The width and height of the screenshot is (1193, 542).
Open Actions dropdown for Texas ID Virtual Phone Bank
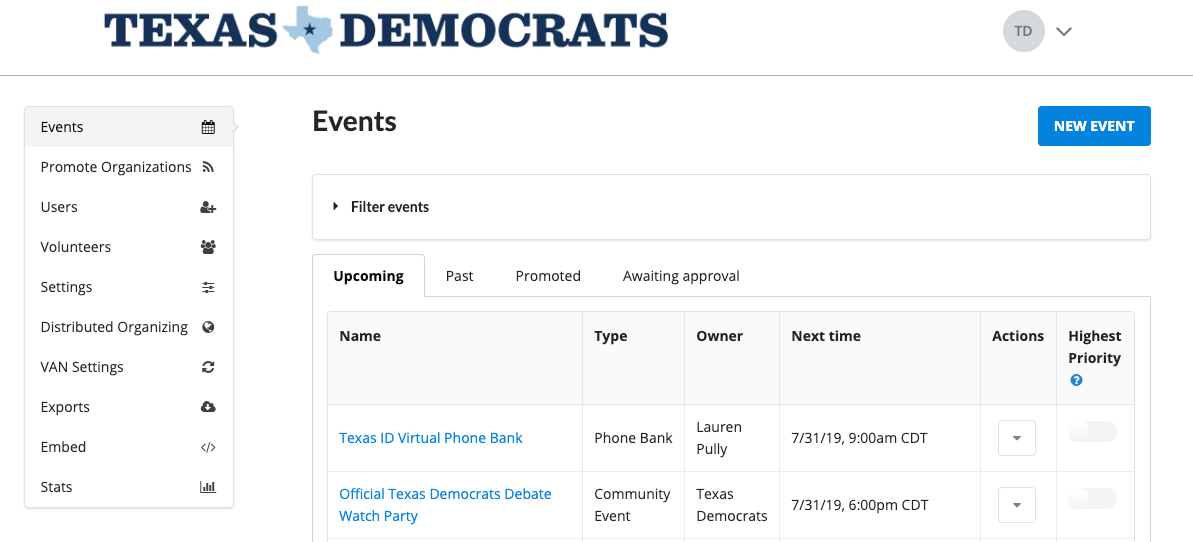1016,438
